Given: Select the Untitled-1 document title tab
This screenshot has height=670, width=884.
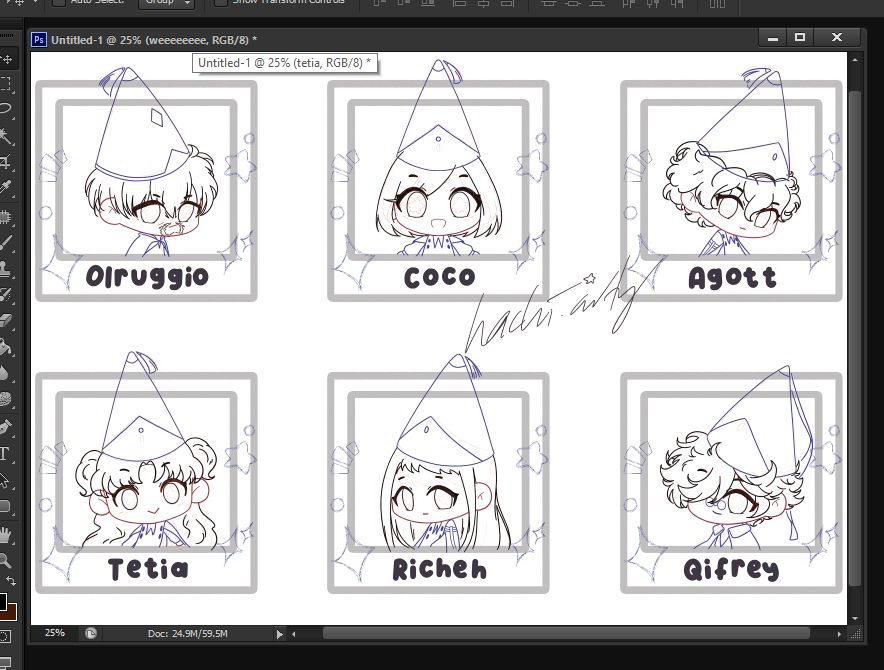Looking at the screenshot, I should 154,39.
